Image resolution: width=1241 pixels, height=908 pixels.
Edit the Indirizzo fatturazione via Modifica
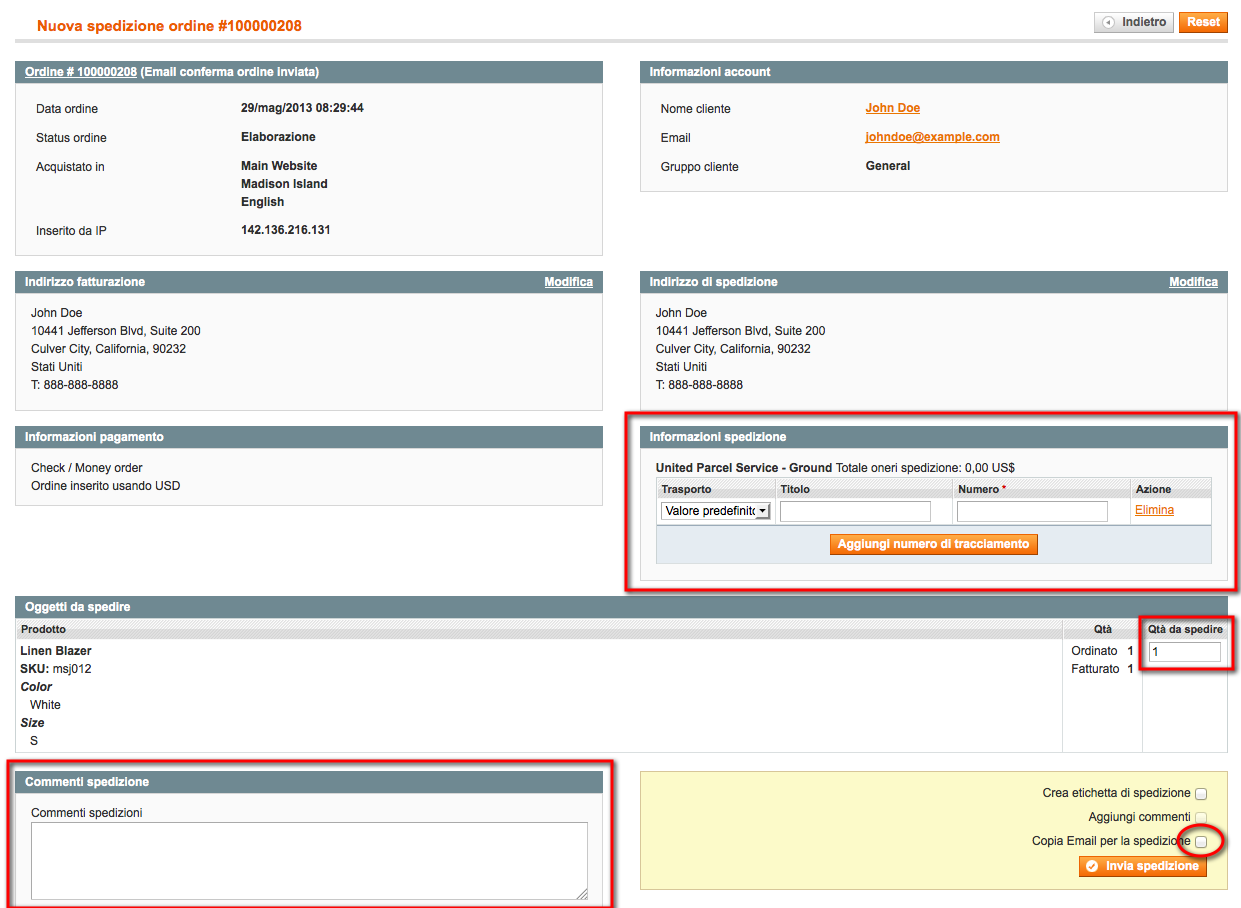pyautogui.click(x=568, y=281)
